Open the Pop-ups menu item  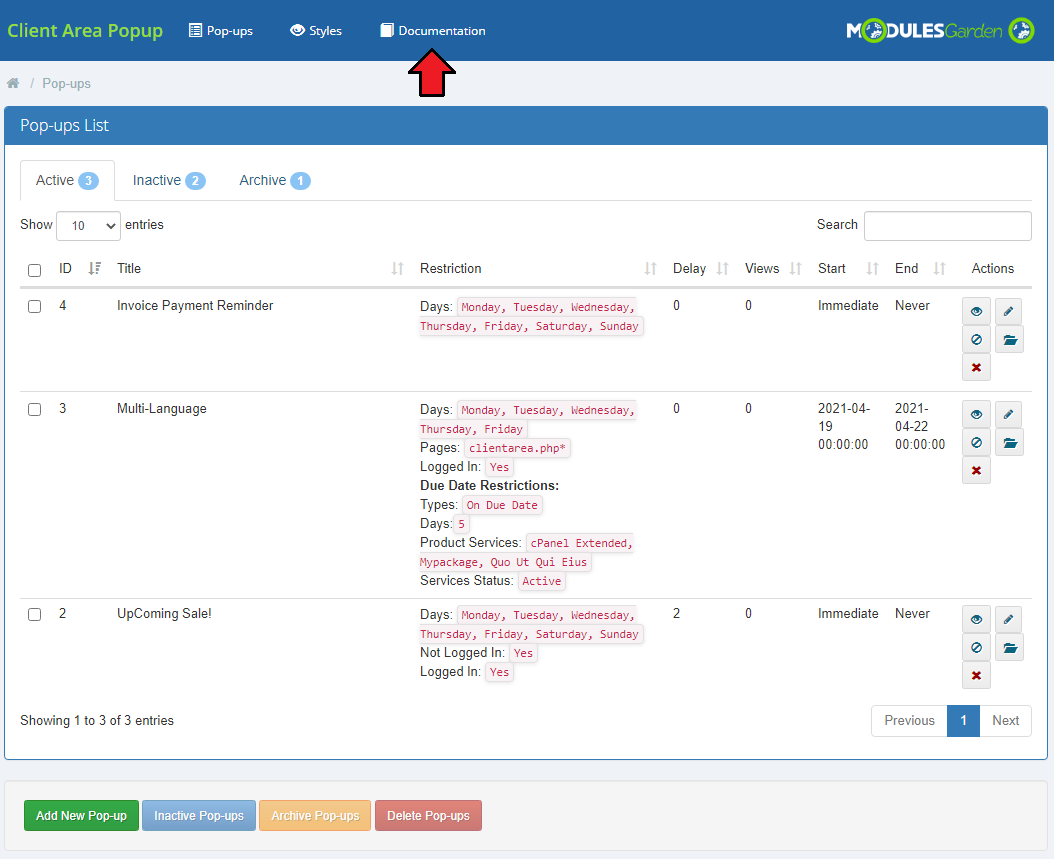[221, 31]
